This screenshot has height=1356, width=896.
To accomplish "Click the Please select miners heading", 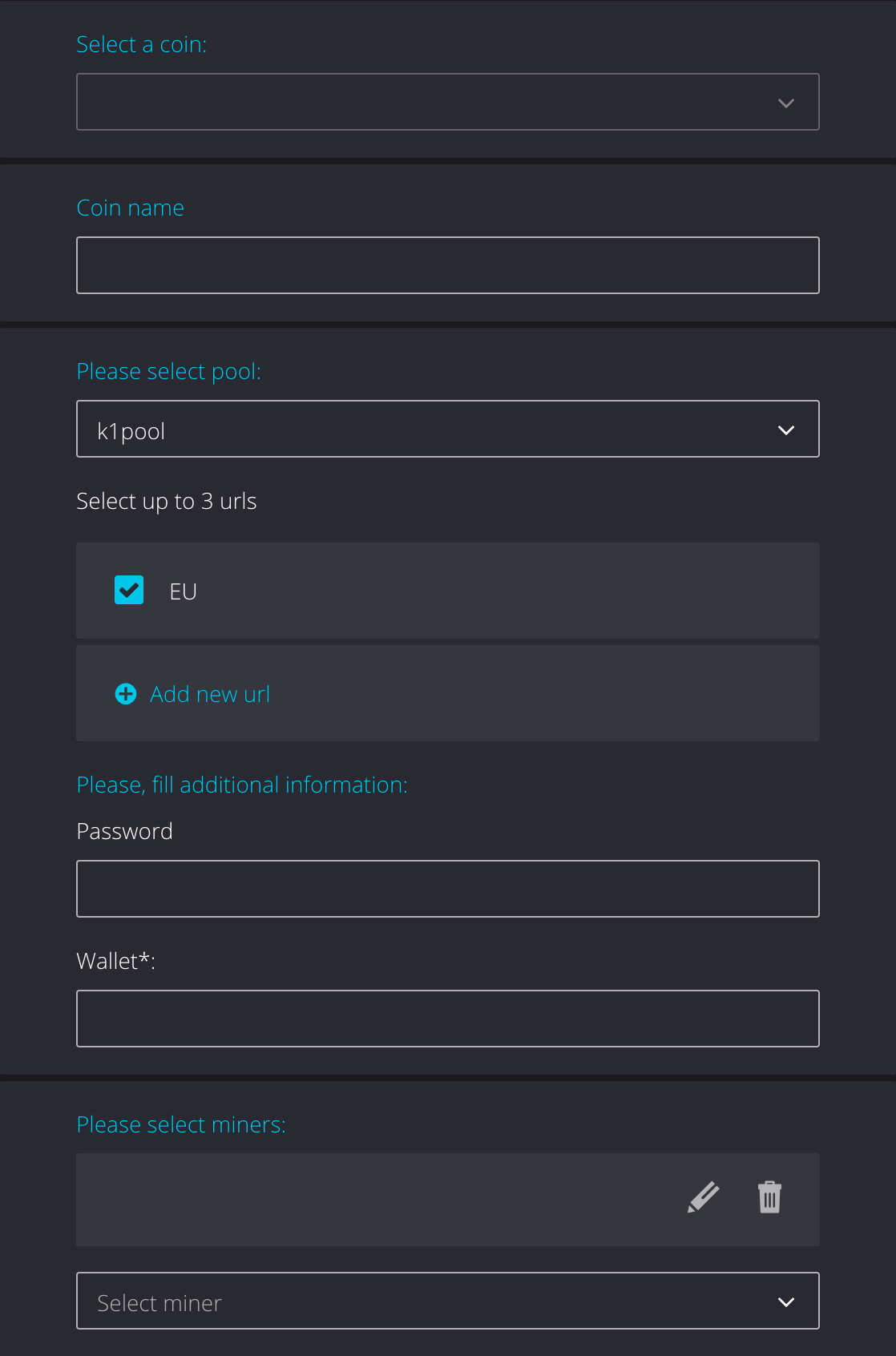I will click(x=181, y=1124).
